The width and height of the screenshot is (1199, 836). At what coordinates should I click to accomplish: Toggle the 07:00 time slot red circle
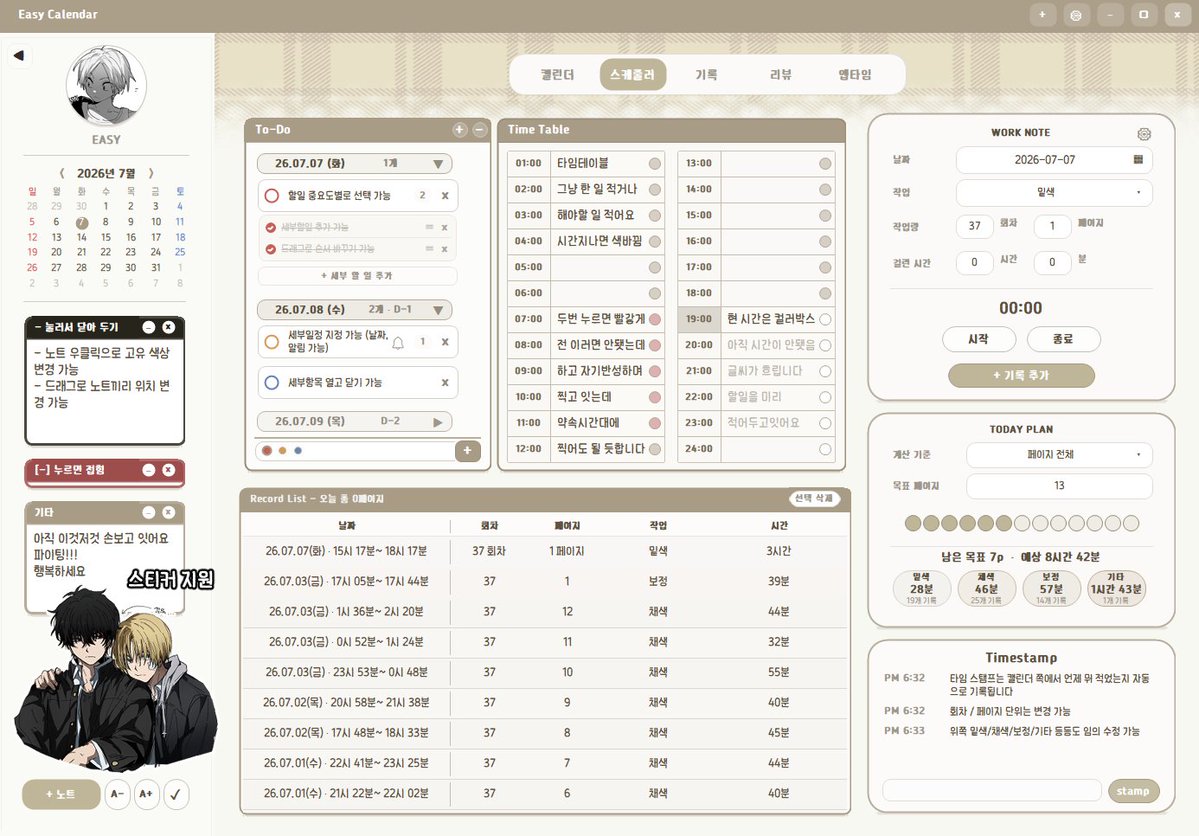tap(655, 319)
